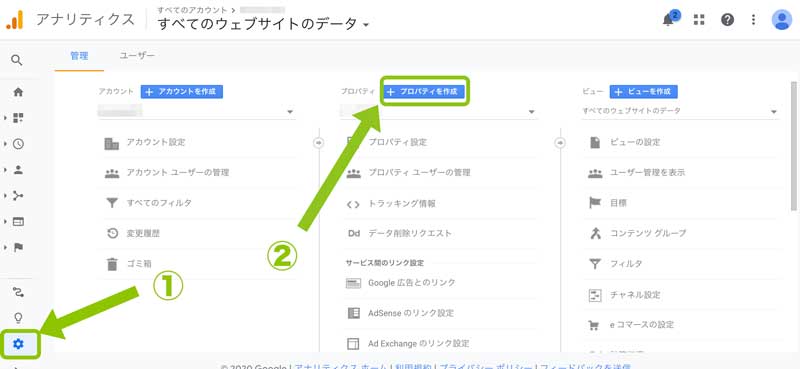Screen dimensions: 800x369
Task: Open Customization dashboard icon in sidebar
Action: pyautogui.click(x=18, y=118)
